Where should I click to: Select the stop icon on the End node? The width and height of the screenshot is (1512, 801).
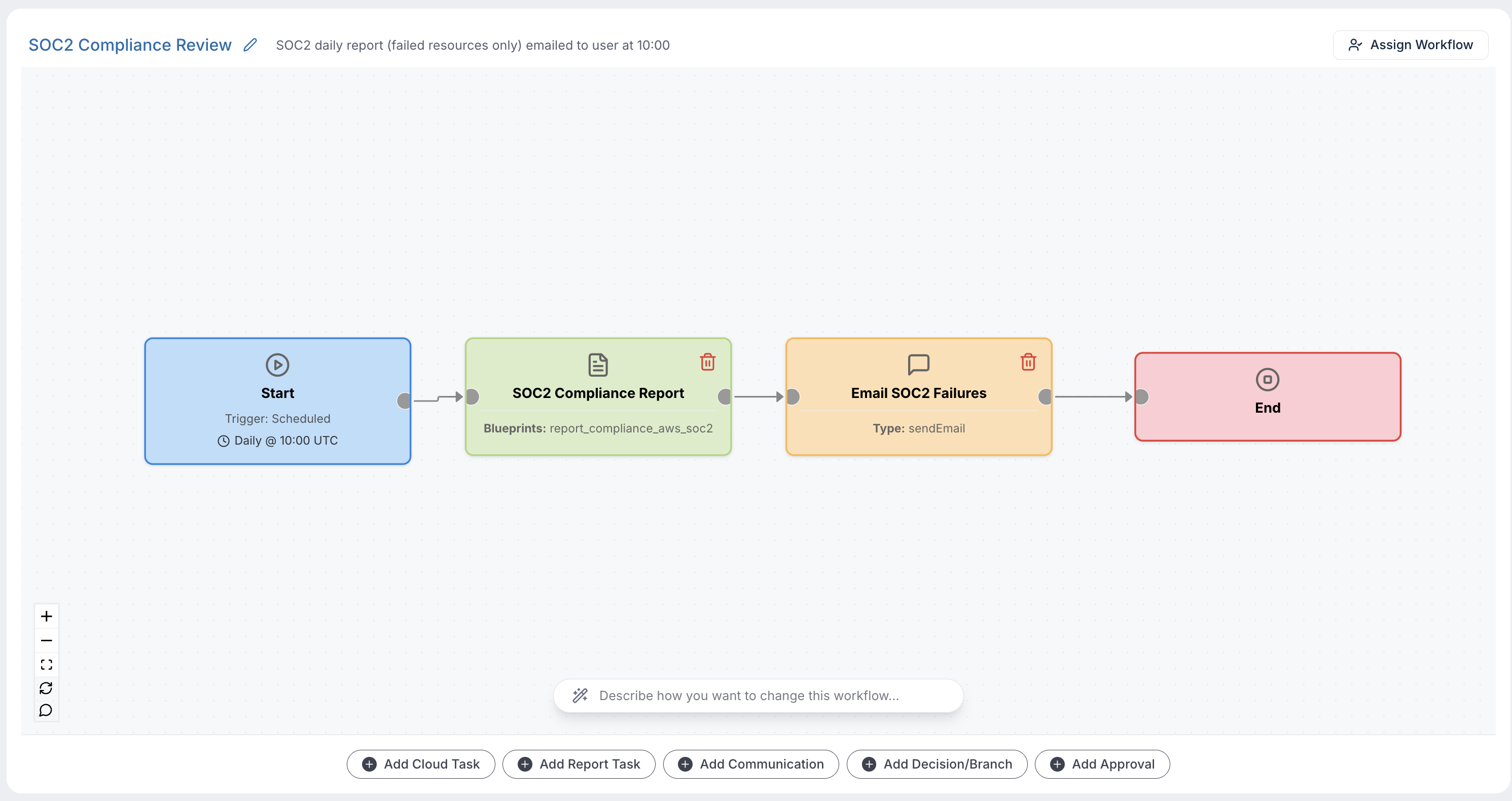click(1267, 379)
